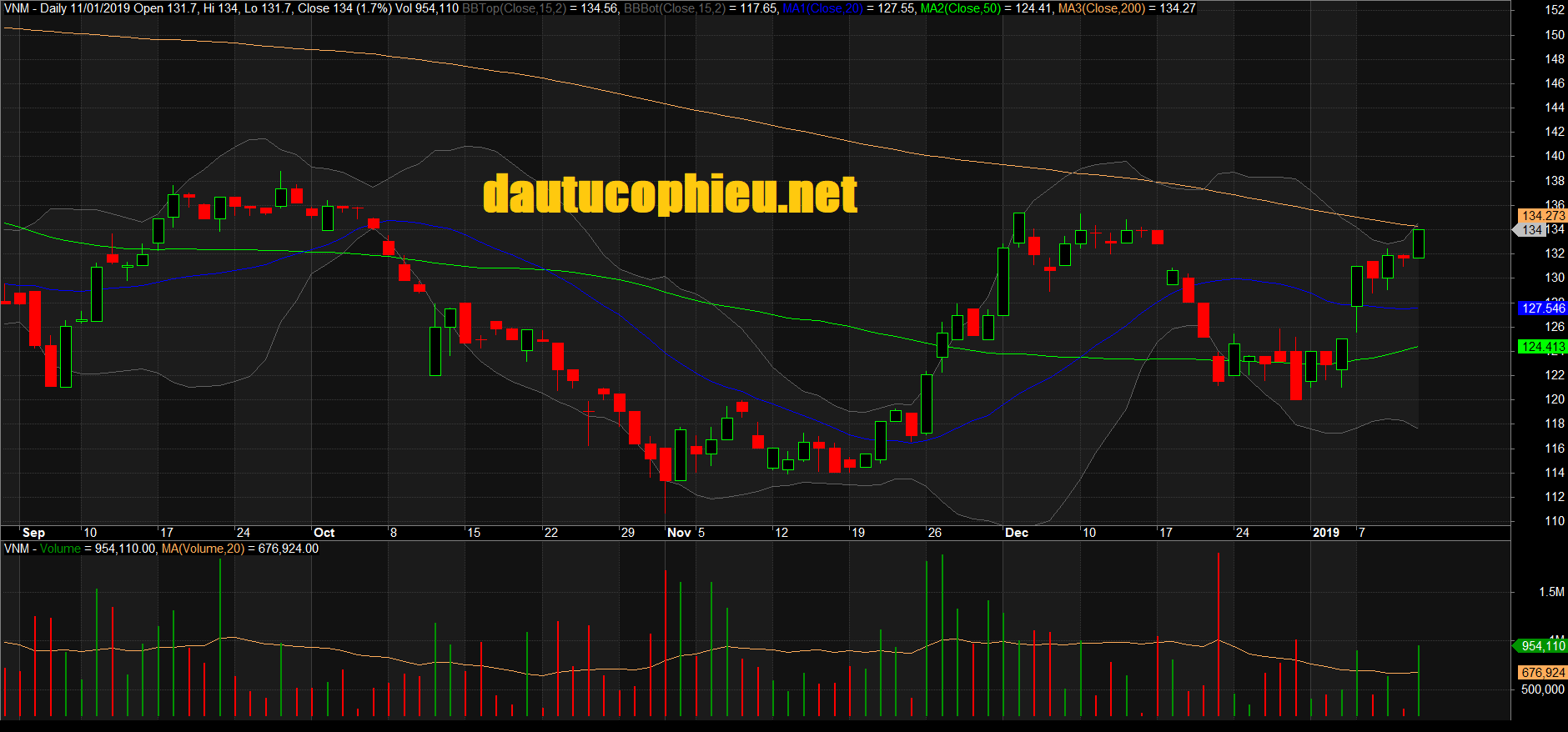
Task: Click the 26 date label before Dec
Action: (x=935, y=533)
